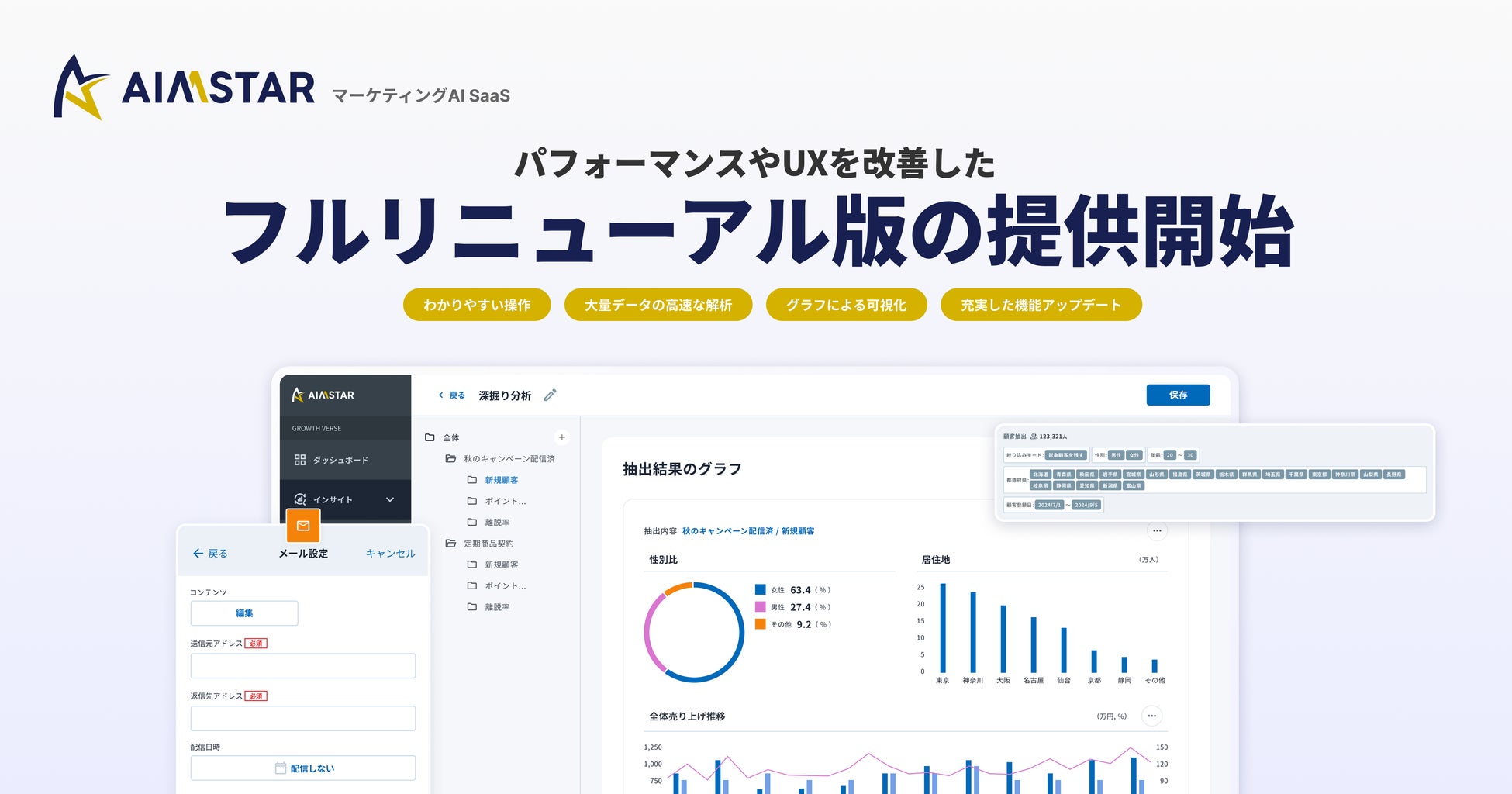
Task: Click the large AIMSTAR banner logo
Action: 184,87
